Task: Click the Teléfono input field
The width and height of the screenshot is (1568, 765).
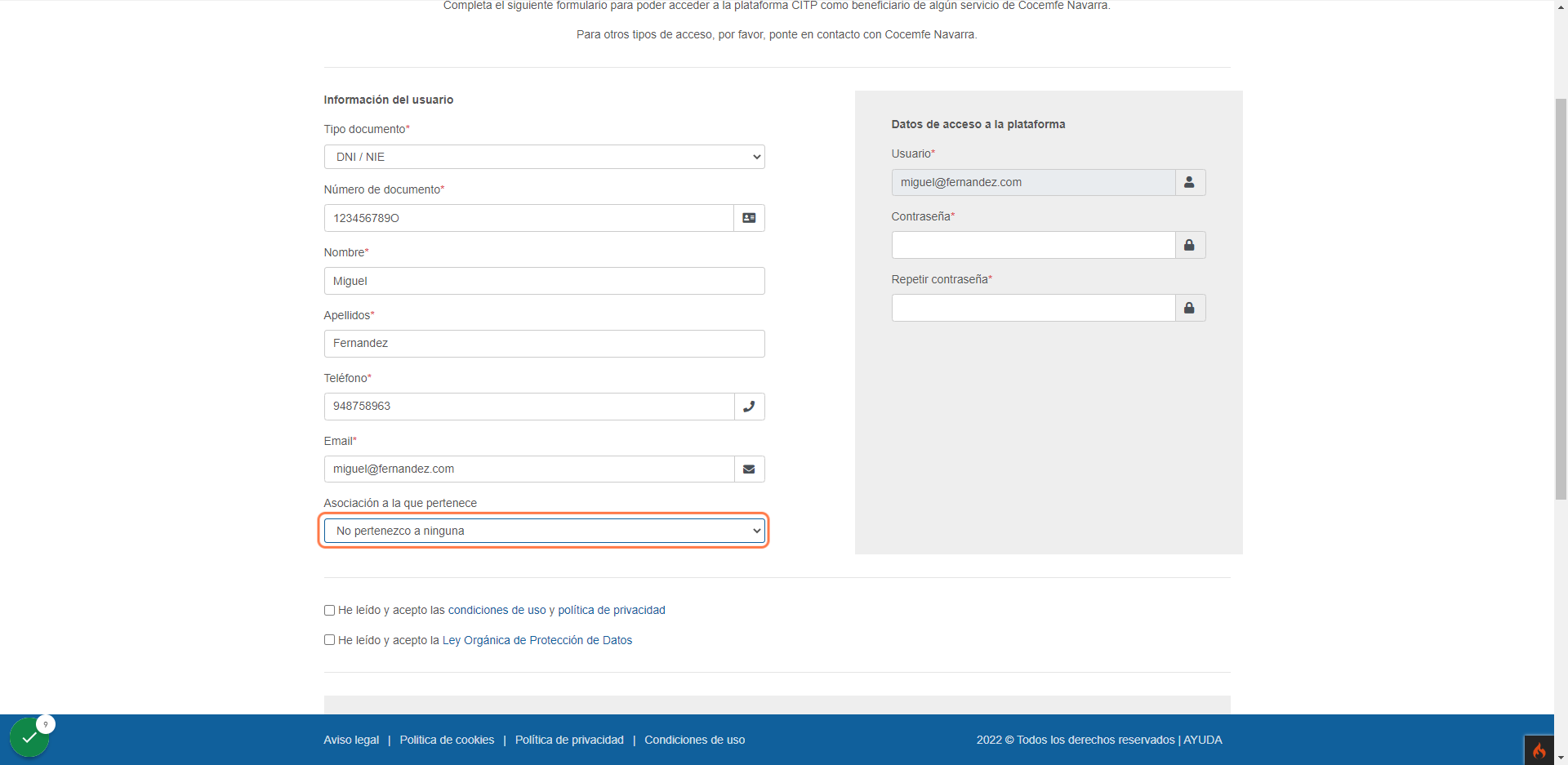Action: (529, 407)
